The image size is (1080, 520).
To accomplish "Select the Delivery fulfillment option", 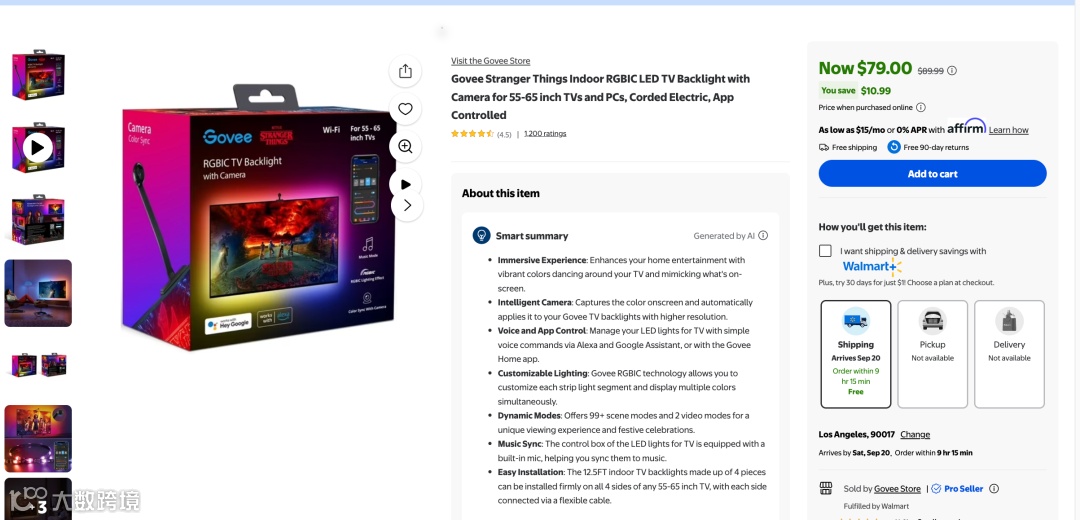I will coord(1009,354).
